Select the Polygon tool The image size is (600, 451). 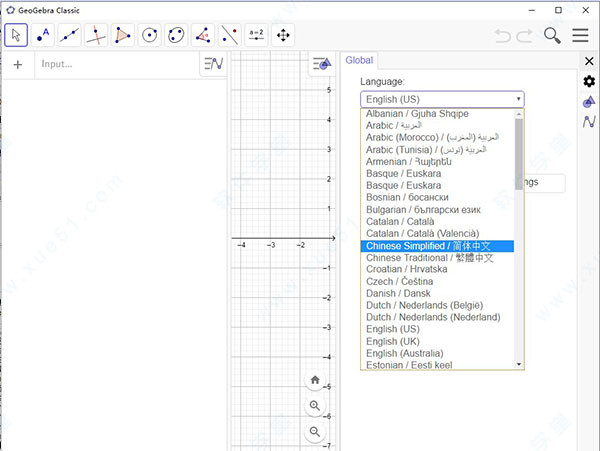[x=123, y=35]
